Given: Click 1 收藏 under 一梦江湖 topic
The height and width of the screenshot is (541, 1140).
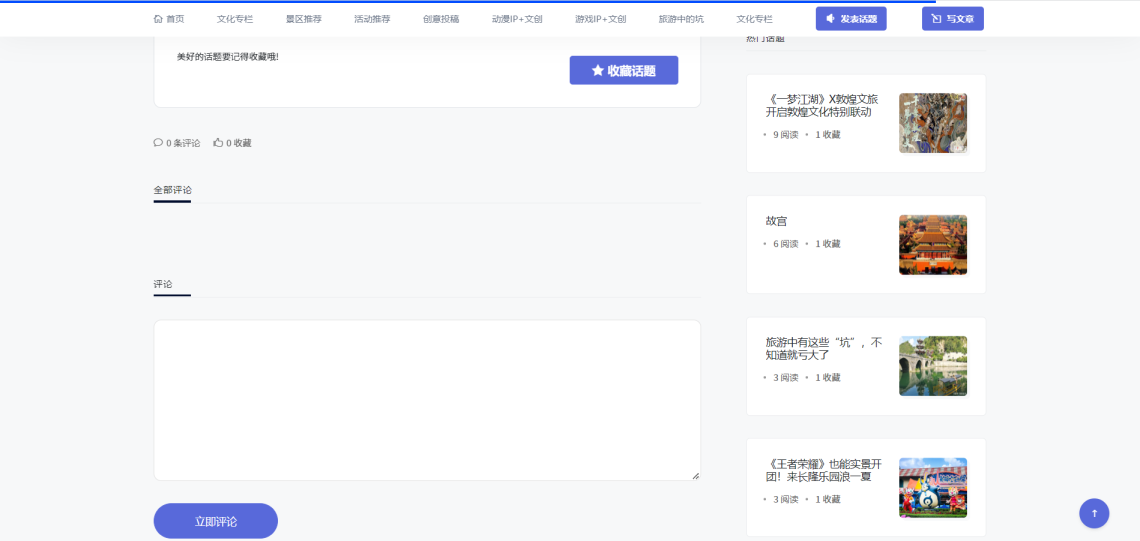Looking at the screenshot, I should click(x=827, y=135).
